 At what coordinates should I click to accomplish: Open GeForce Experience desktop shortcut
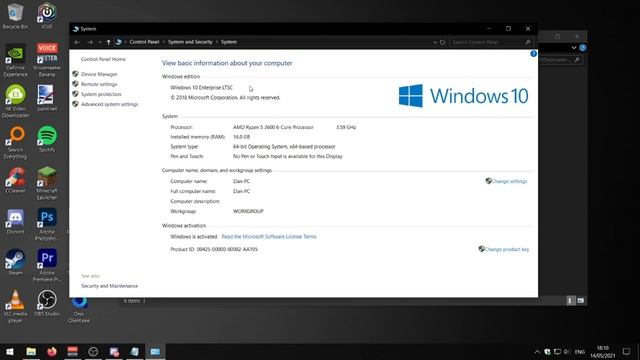(x=16, y=60)
